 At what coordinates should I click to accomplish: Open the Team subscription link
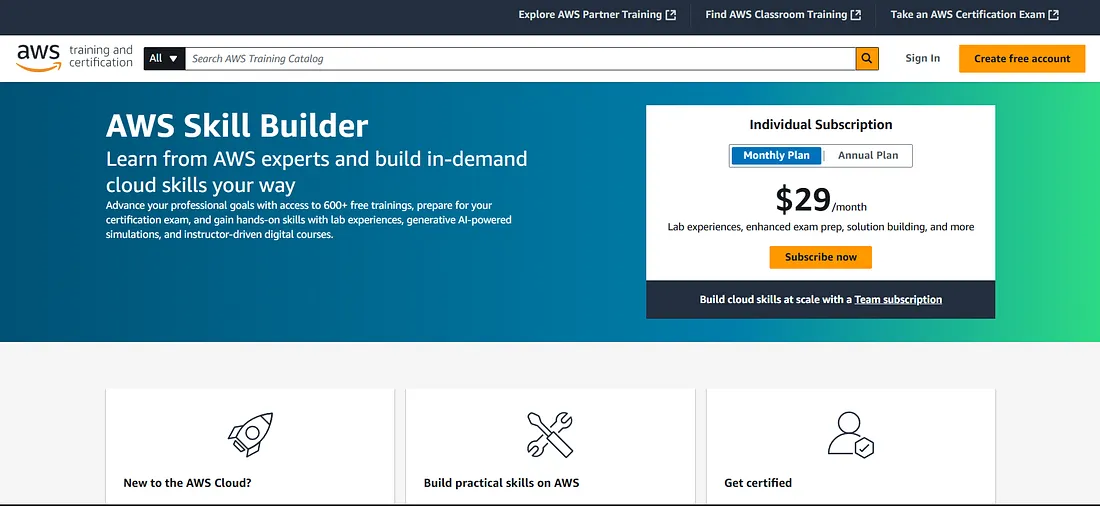click(898, 300)
